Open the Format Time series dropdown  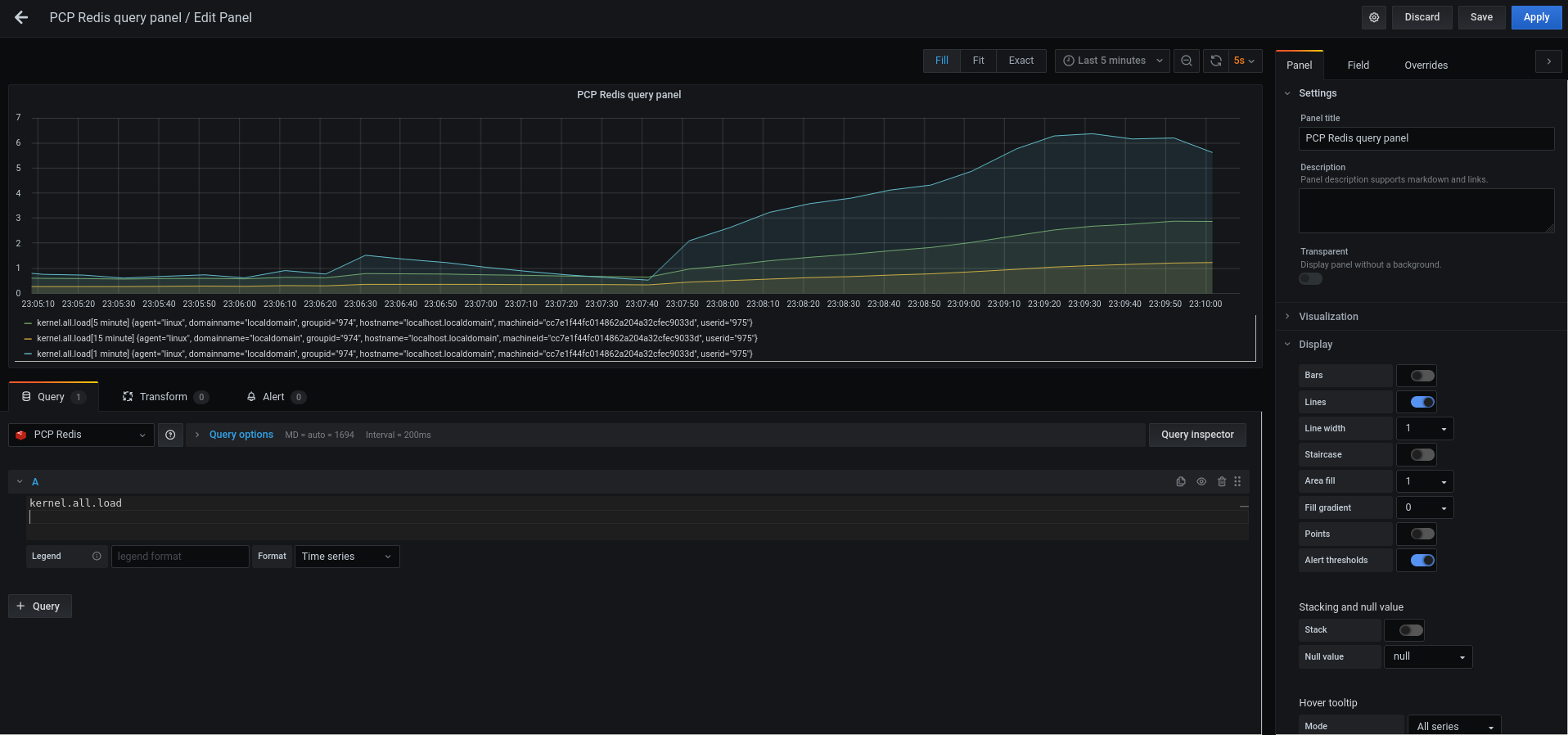(x=347, y=557)
